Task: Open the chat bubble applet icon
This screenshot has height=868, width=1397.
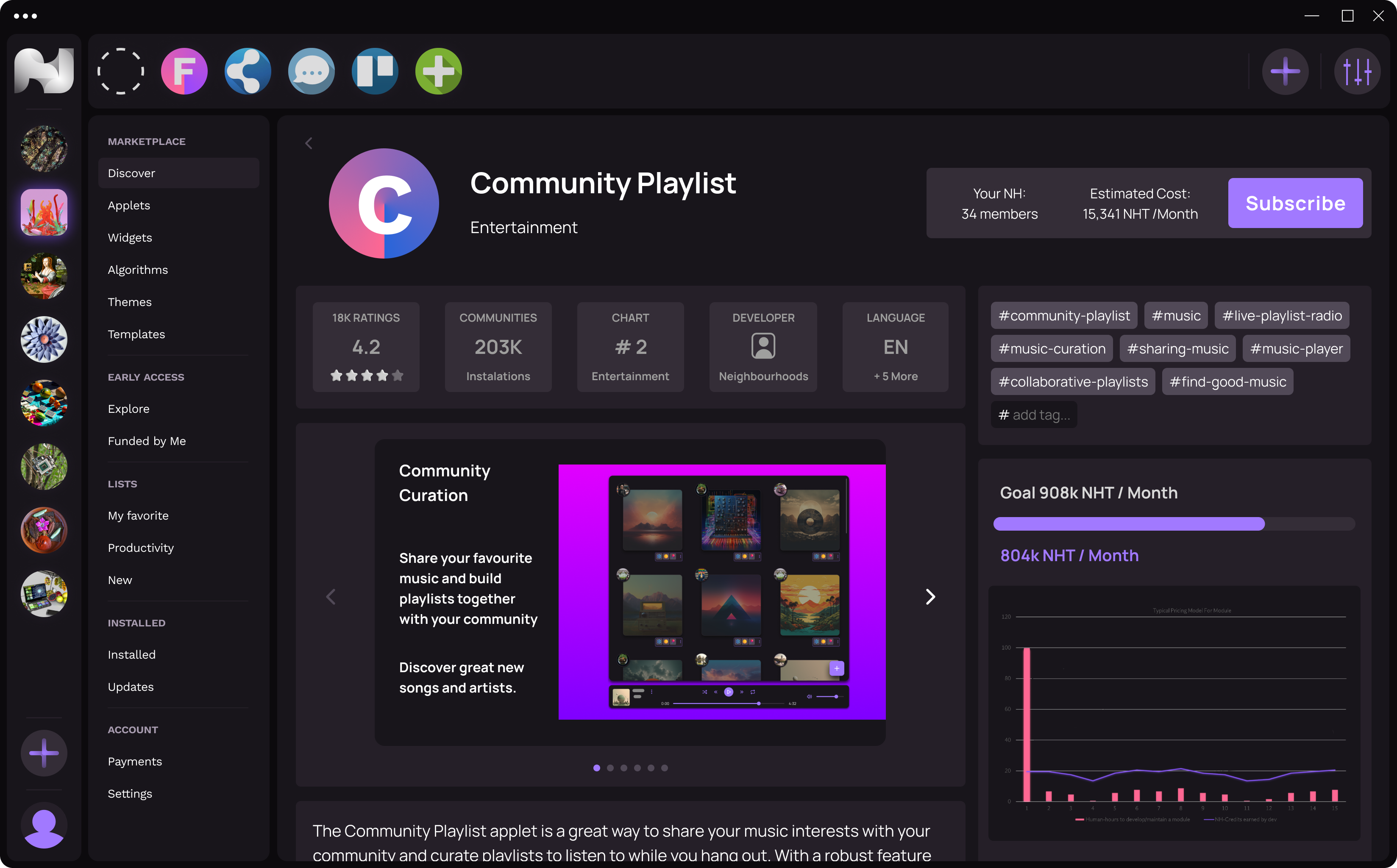Action: tap(311, 71)
